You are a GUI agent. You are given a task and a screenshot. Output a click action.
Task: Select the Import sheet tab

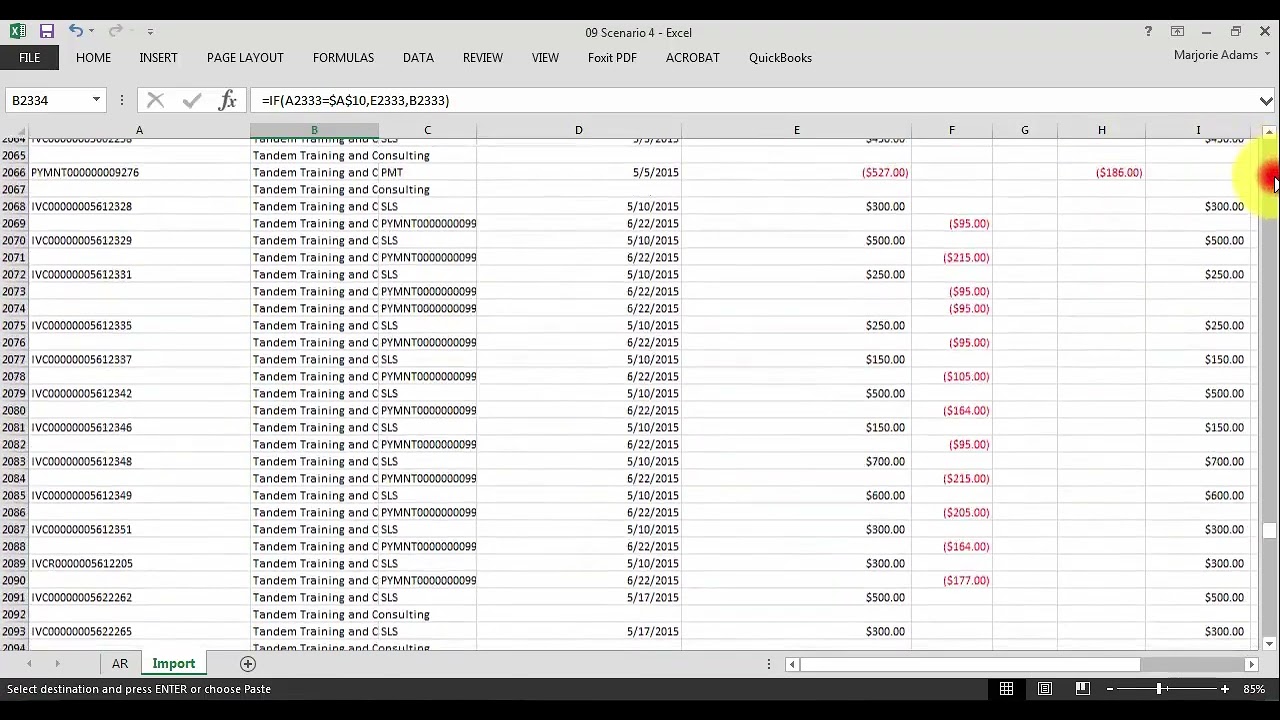pos(174,664)
